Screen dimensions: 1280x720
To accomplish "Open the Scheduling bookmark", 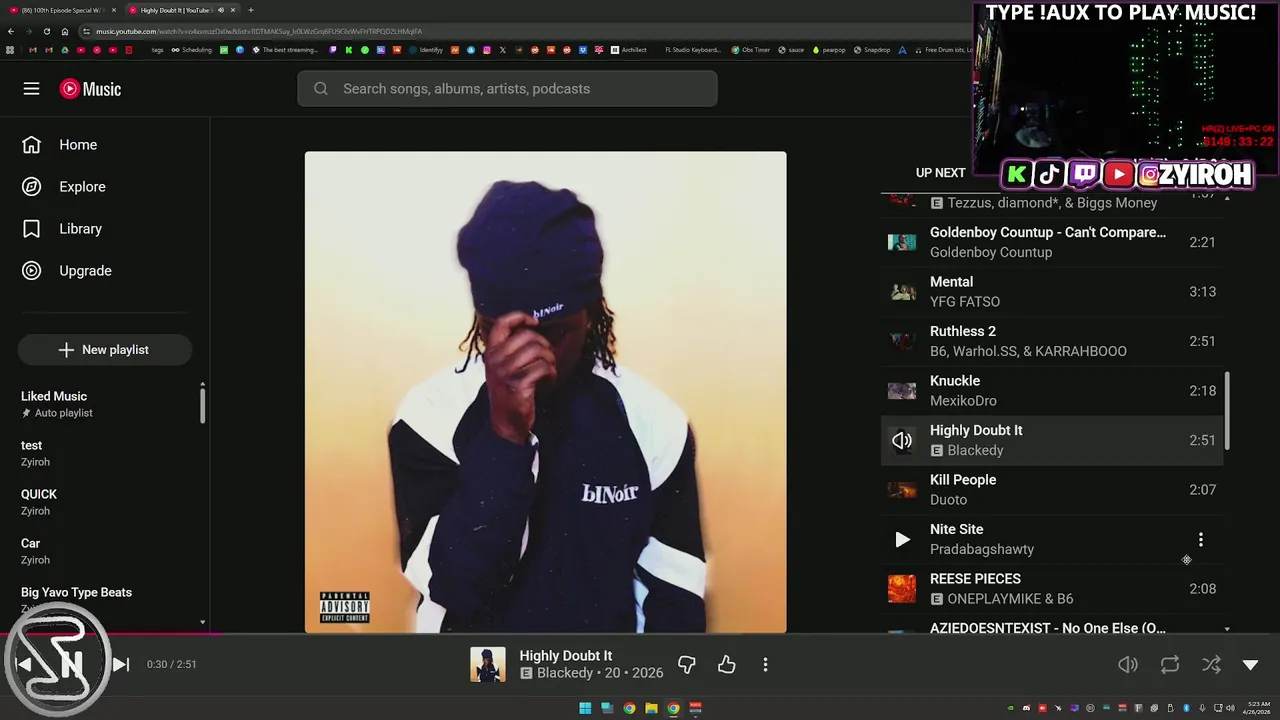I will (191, 50).
